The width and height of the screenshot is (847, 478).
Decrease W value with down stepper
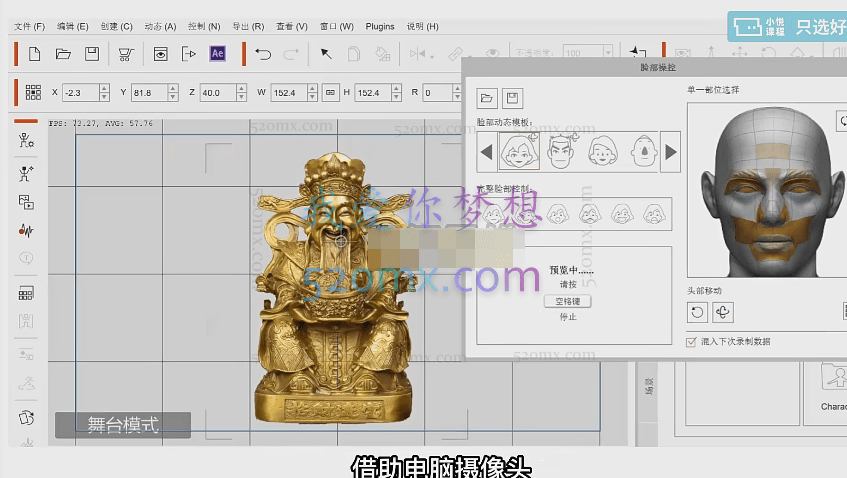coord(312,97)
